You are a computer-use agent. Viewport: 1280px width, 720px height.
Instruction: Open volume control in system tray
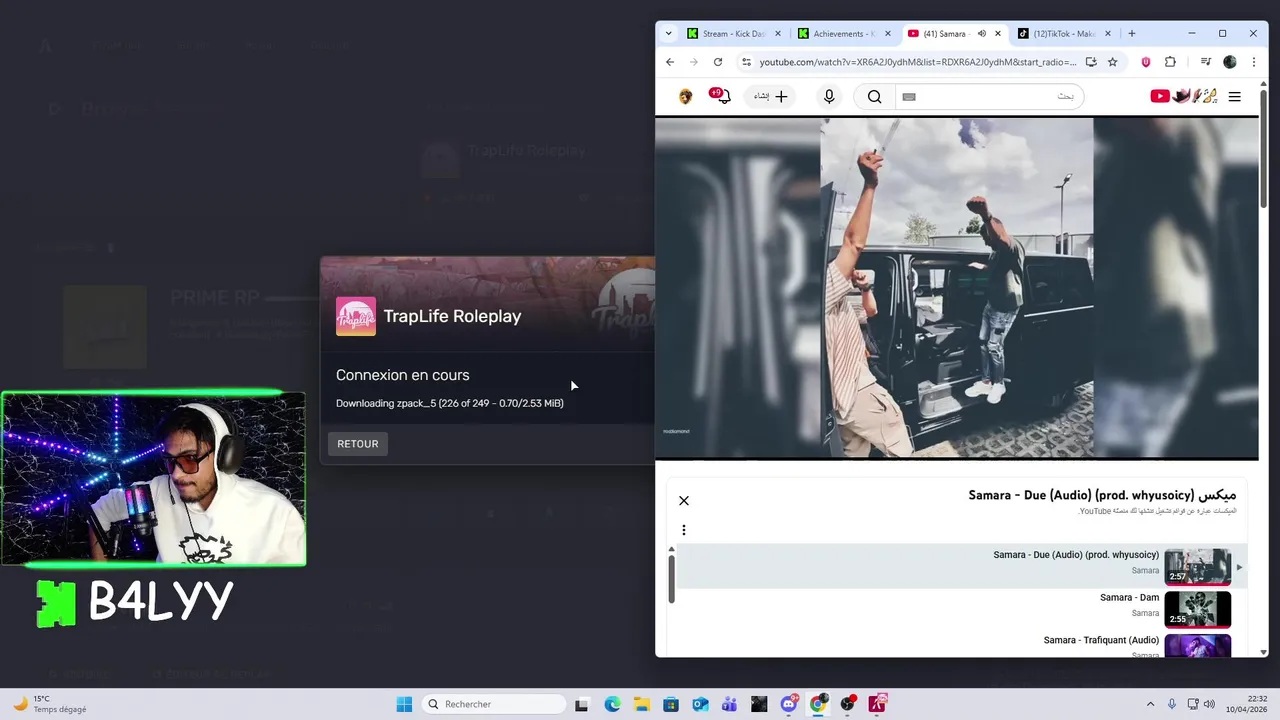click(1210, 704)
